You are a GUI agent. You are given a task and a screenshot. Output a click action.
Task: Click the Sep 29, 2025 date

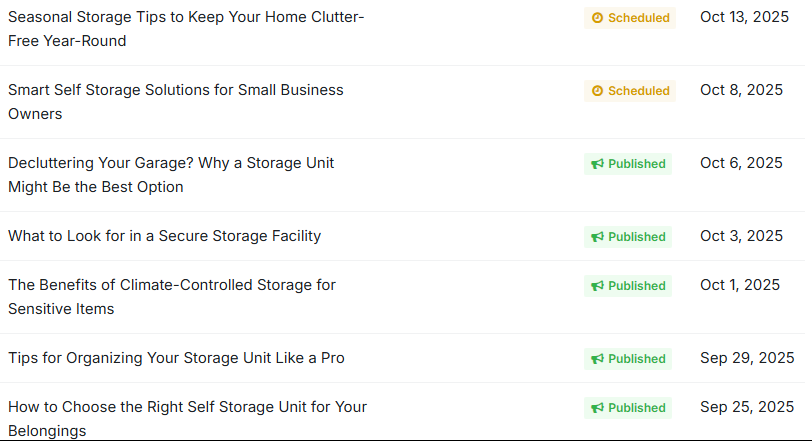tap(747, 358)
